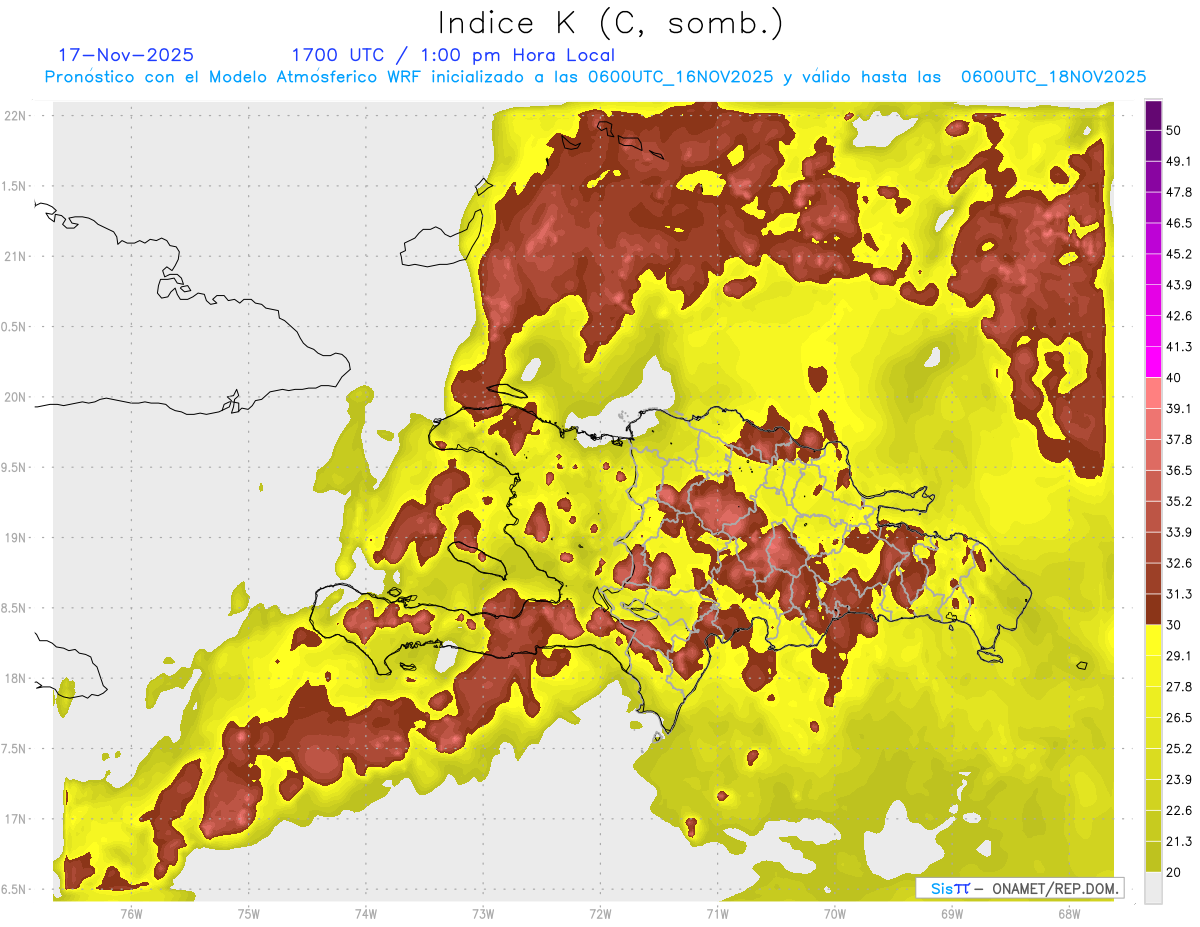
Task: Click the darkest purple swatch above 50
Action: pyautogui.click(x=1154, y=115)
